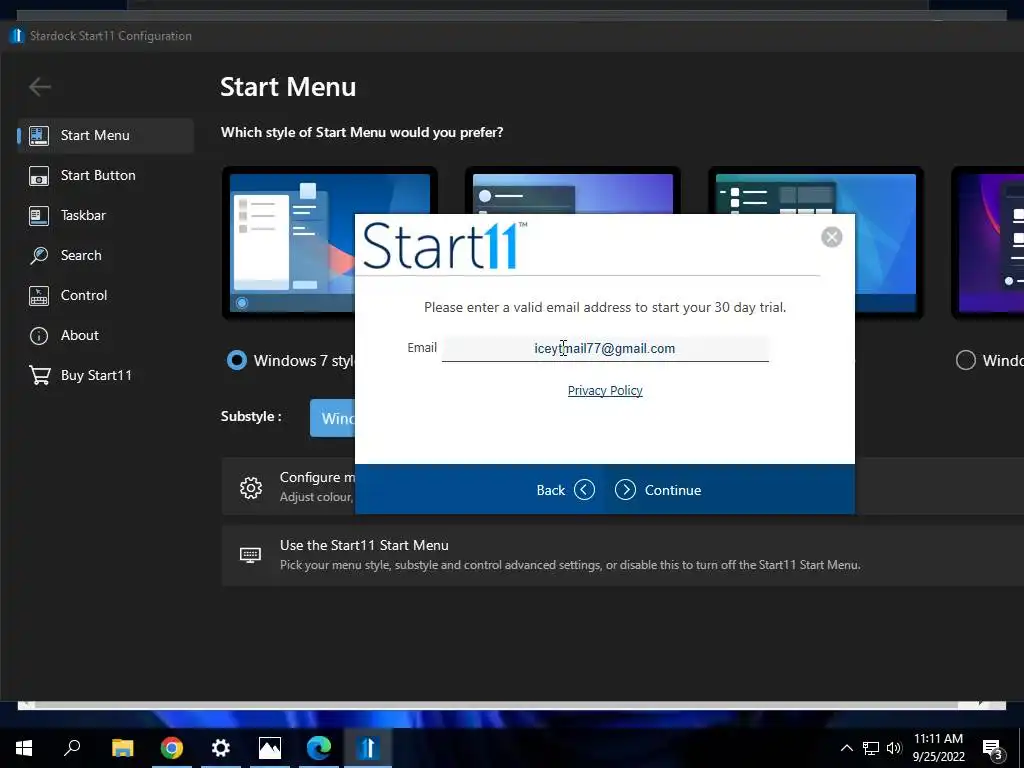Show hidden system tray icons
1024x768 pixels.
coord(846,748)
